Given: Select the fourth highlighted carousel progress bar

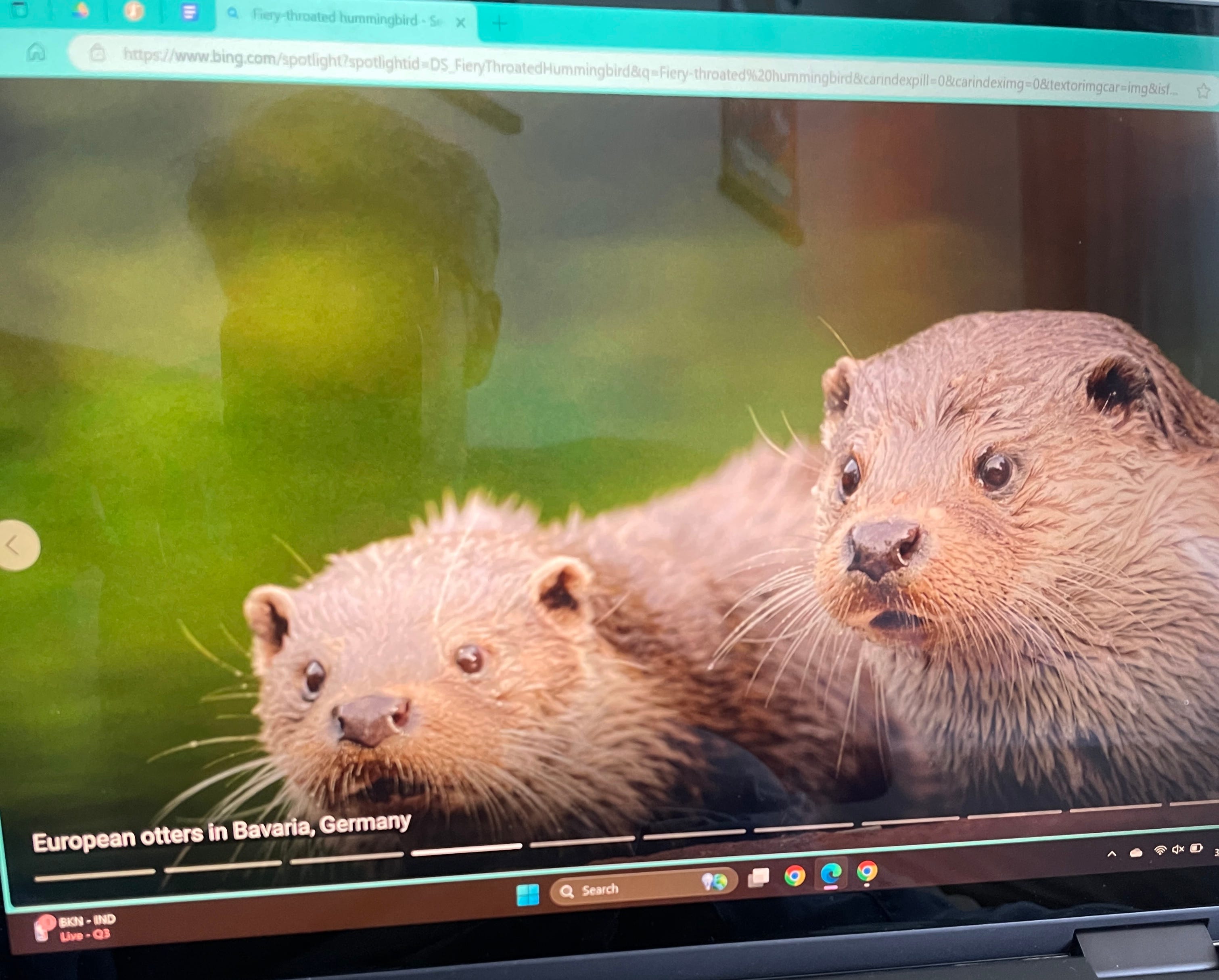Looking at the screenshot, I should tap(466, 849).
